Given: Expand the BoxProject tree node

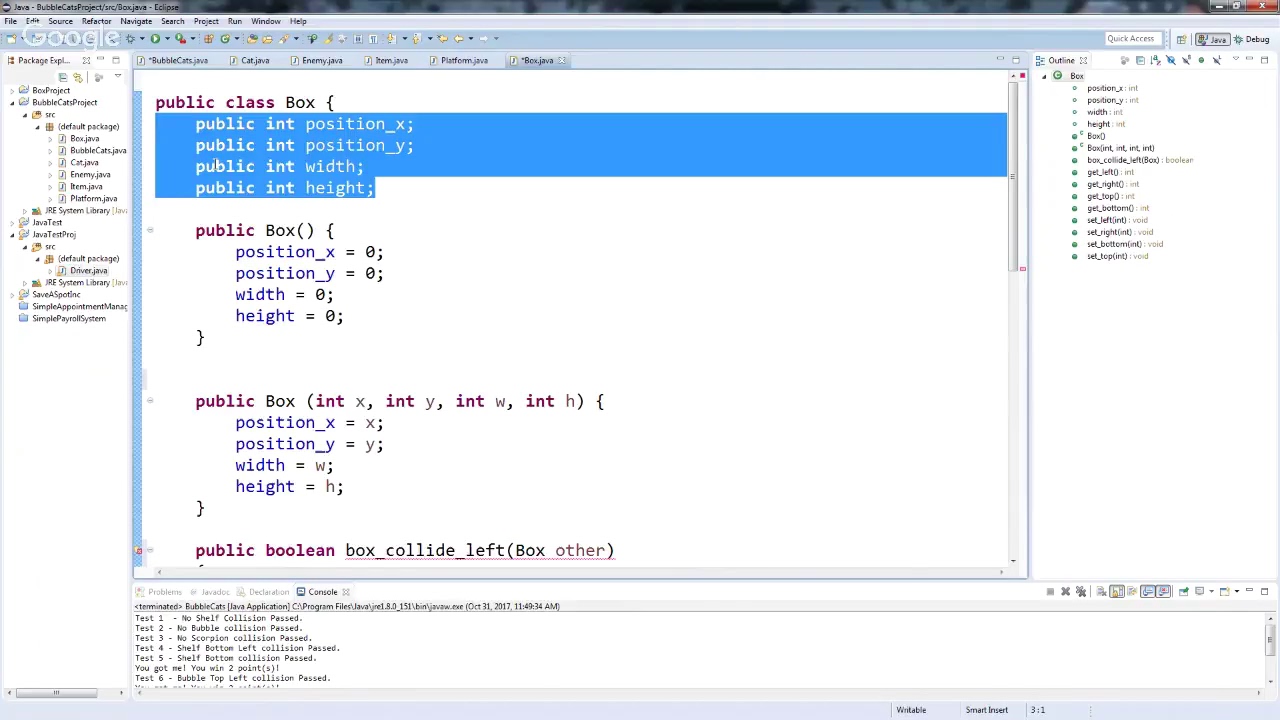Looking at the screenshot, I should [12, 90].
